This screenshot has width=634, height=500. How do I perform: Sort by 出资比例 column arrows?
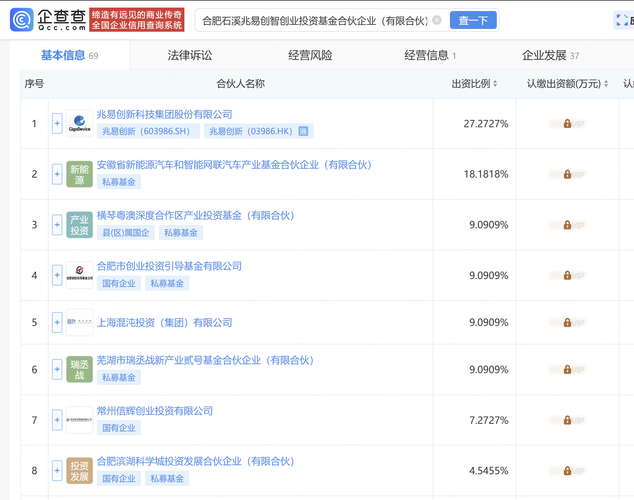pyautogui.click(x=495, y=84)
